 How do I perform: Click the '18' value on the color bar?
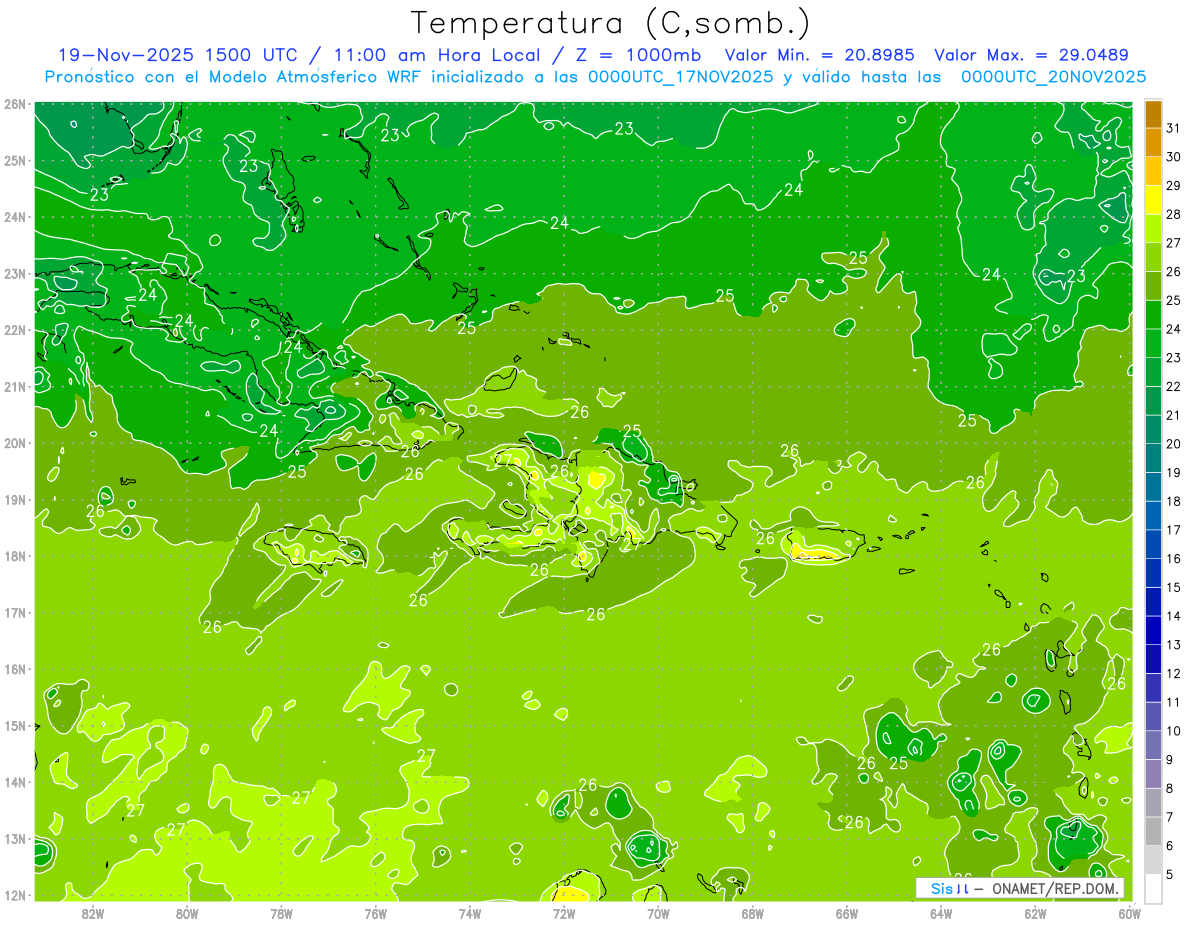click(x=1174, y=501)
